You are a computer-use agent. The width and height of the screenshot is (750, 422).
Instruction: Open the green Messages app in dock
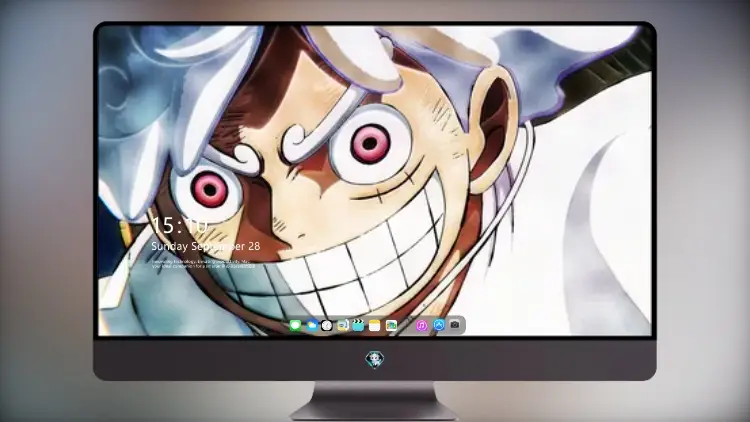click(x=296, y=325)
